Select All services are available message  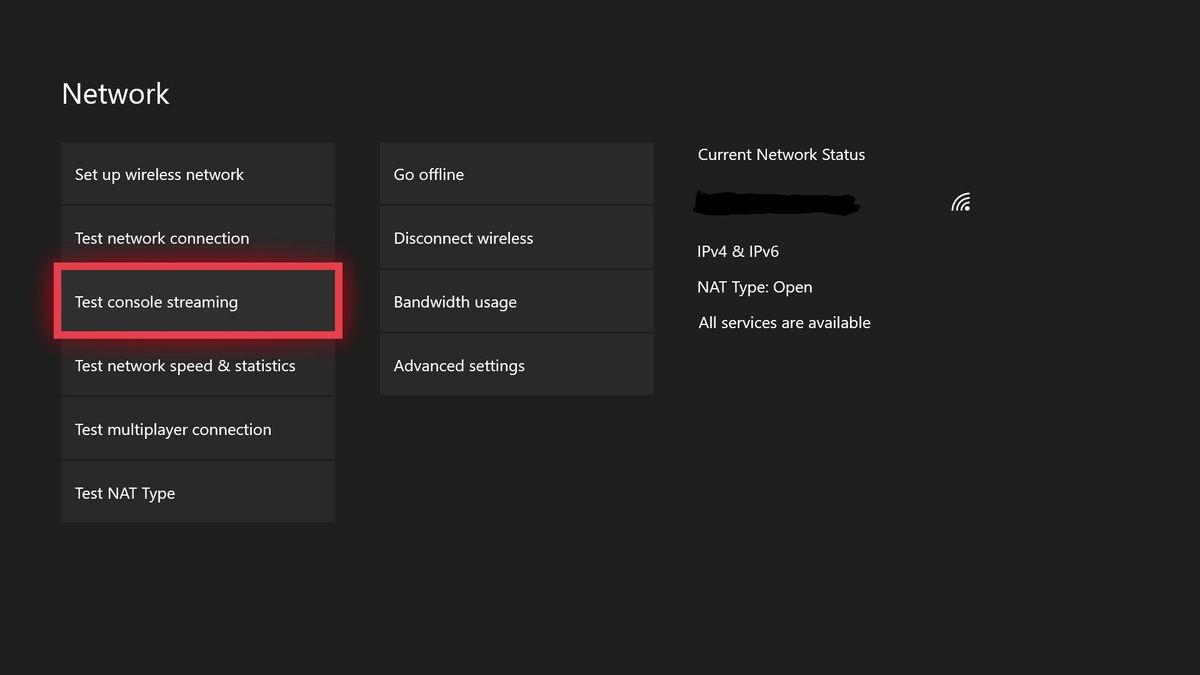coord(784,322)
